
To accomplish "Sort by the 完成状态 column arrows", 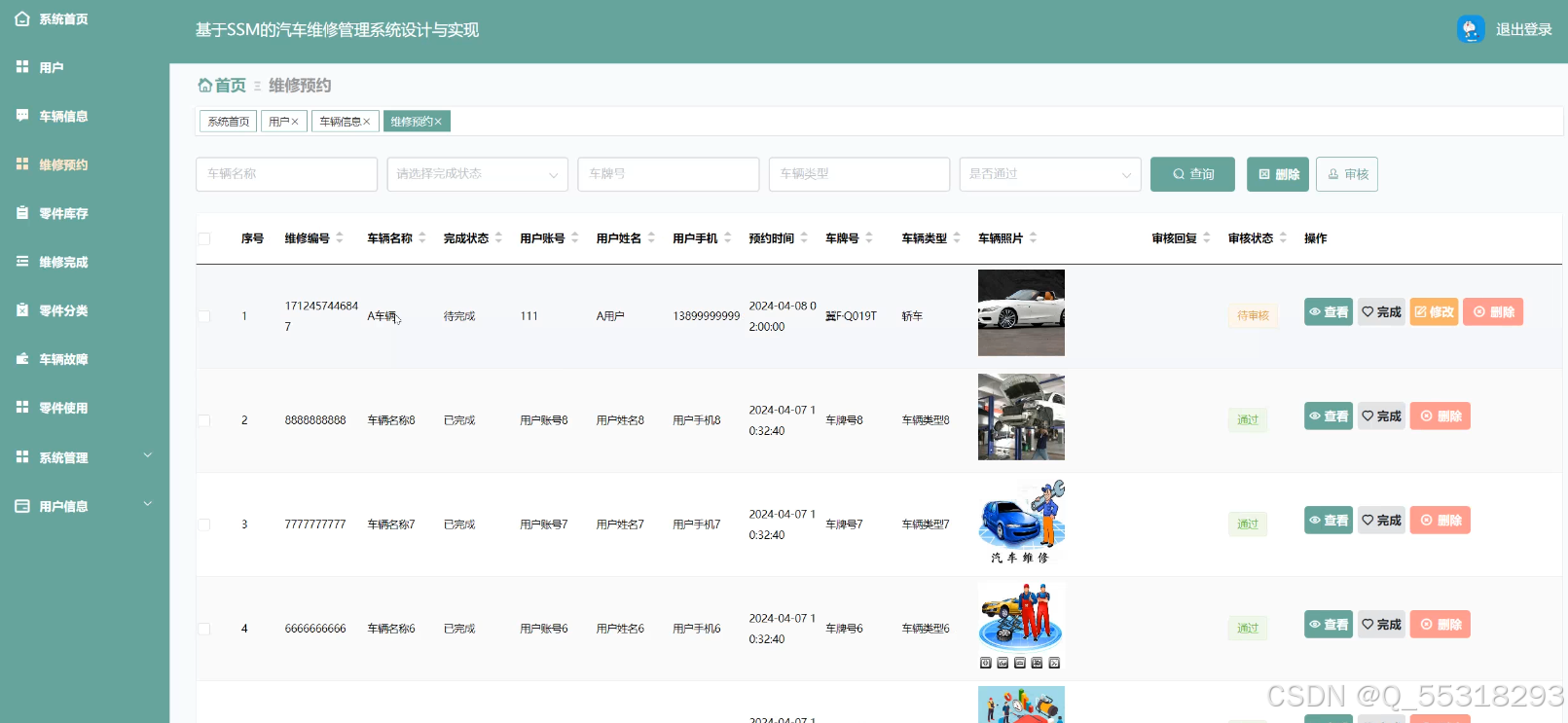I will click(498, 237).
